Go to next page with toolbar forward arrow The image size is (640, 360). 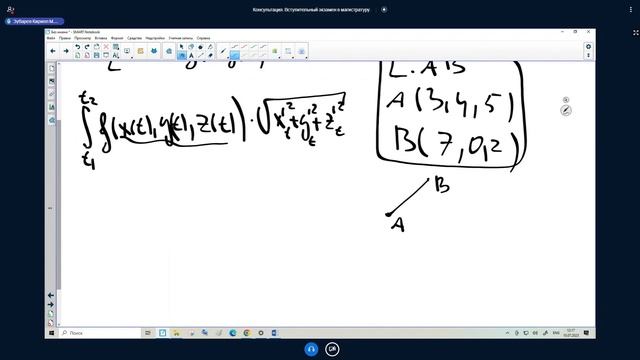(65, 51)
